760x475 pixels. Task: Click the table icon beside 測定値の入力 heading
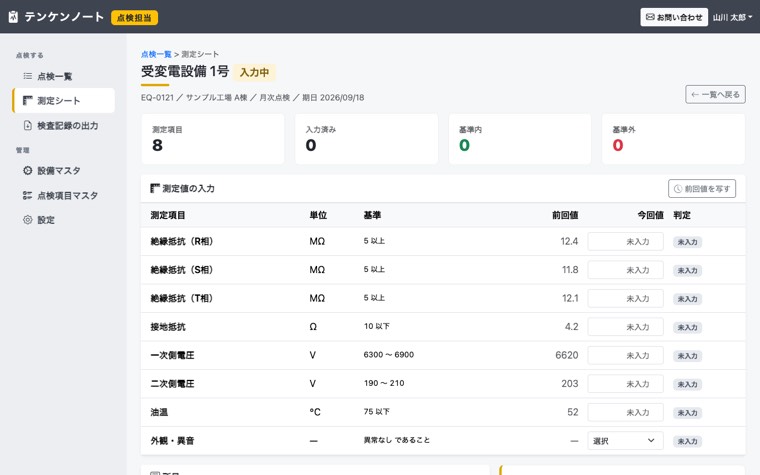[155, 188]
